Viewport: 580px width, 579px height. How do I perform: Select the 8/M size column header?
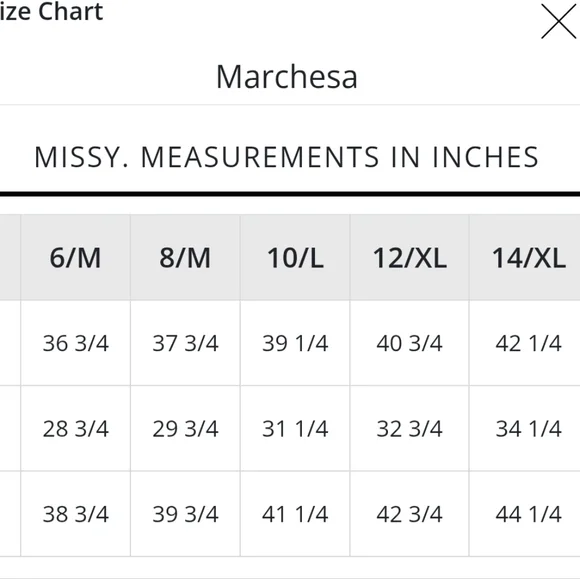point(185,257)
